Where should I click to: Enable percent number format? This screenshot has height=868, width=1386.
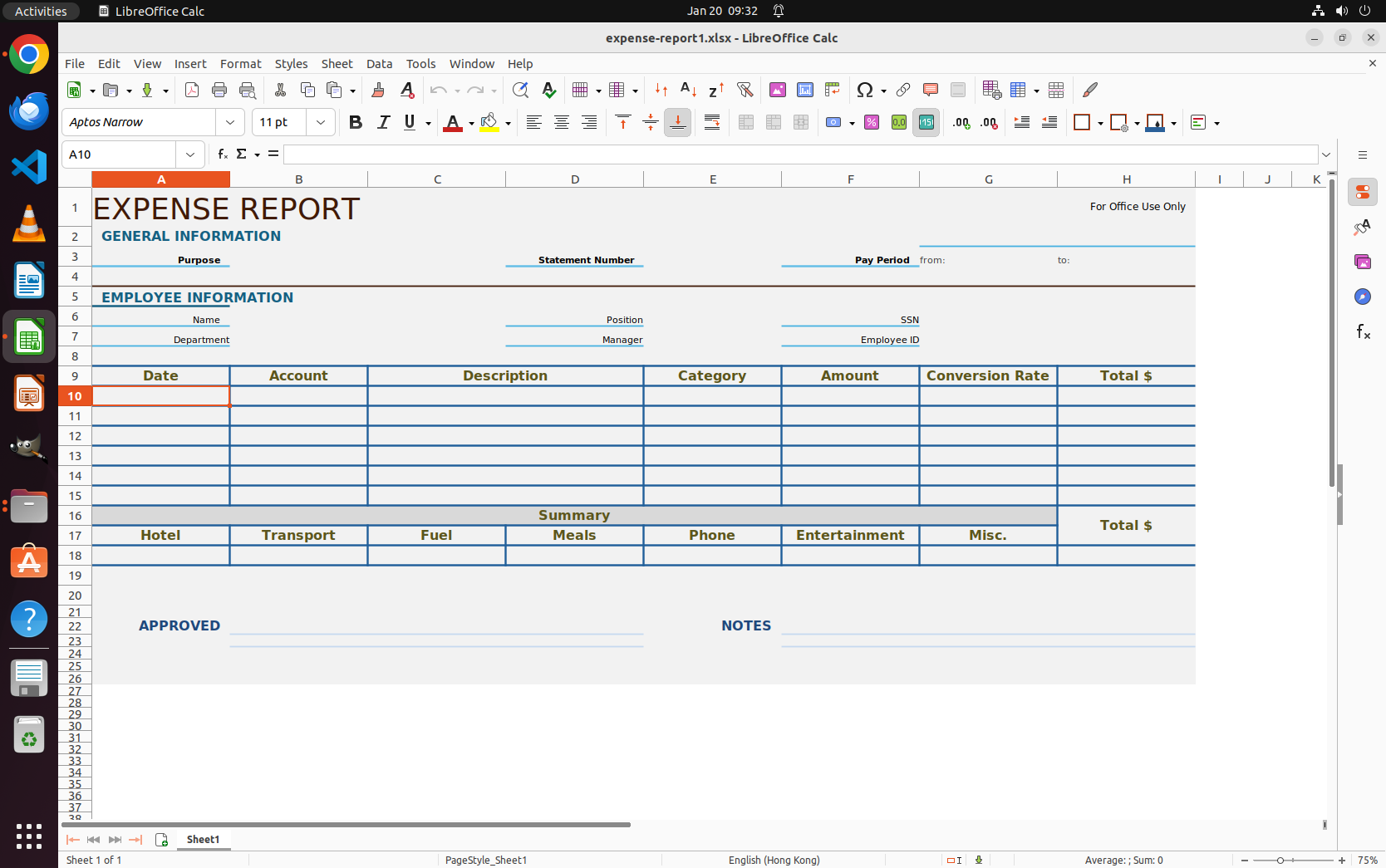pyautogui.click(x=872, y=122)
